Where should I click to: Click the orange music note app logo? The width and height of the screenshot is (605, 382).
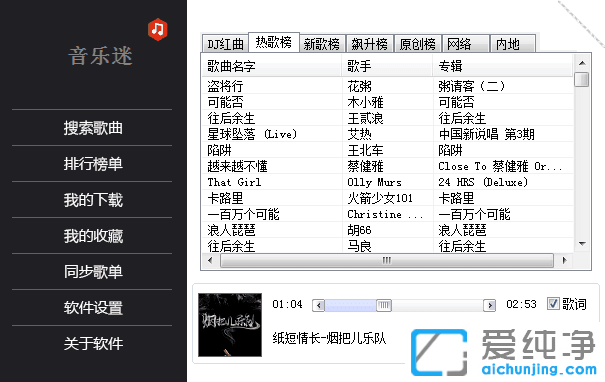point(157,29)
